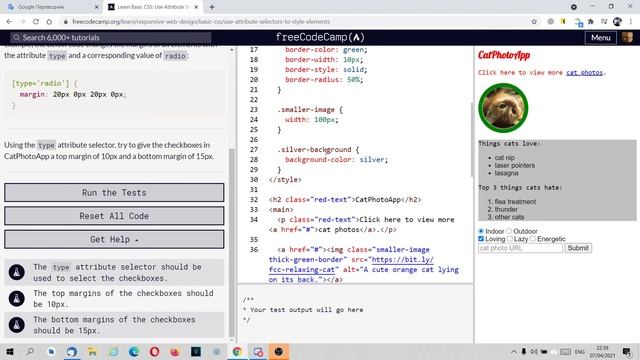Open the OBS recorder icon in taskbar
The width and height of the screenshot is (640, 360).
tap(279, 351)
